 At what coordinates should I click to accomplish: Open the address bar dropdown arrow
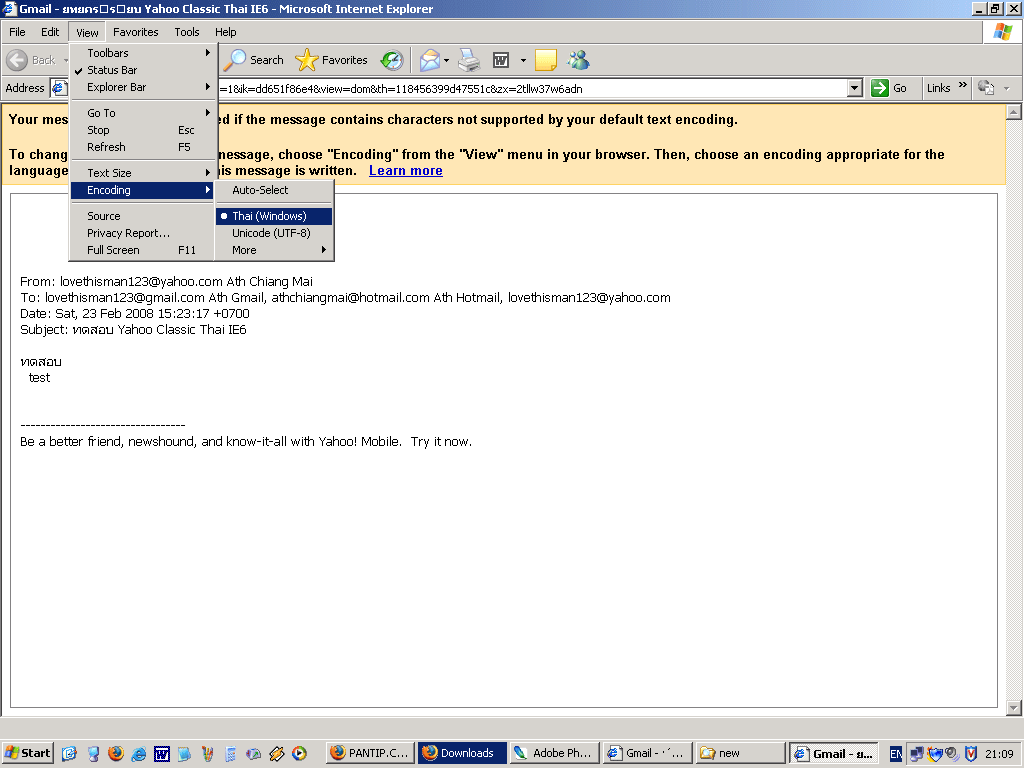coord(855,88)
